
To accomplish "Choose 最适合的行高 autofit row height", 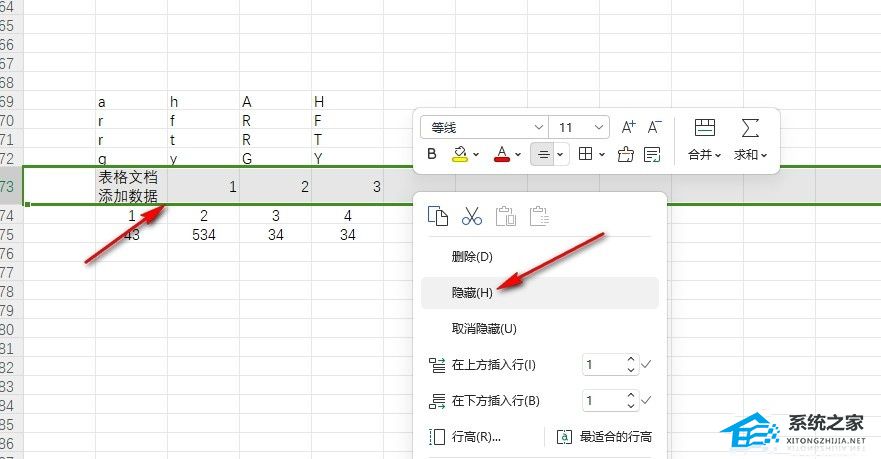I will pos(616,437).
